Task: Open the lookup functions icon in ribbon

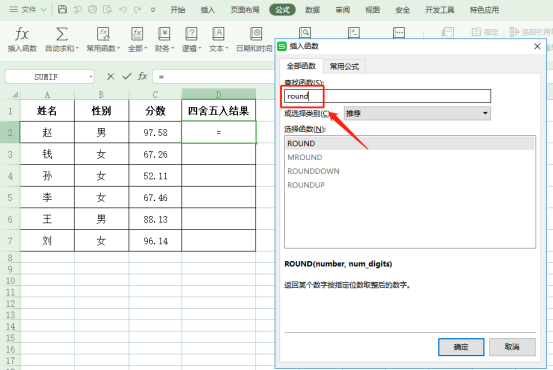Action: (305, 33)
